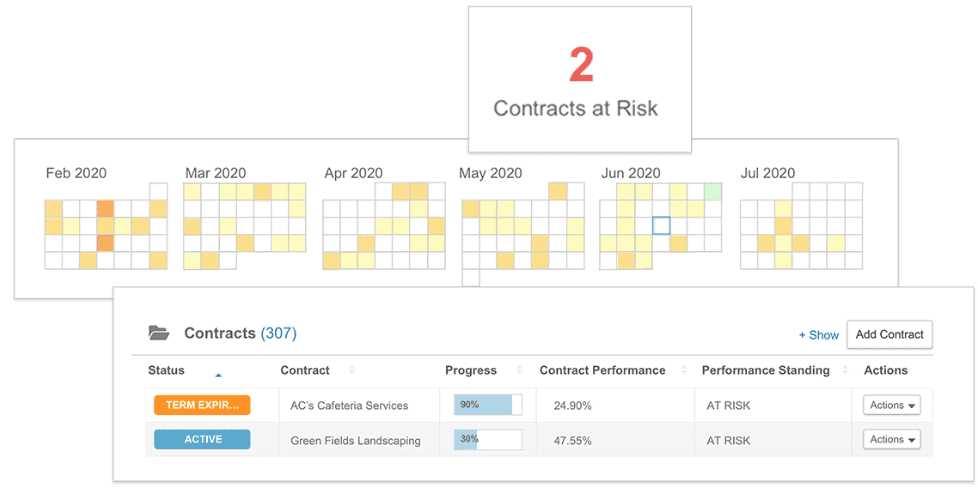Open Actions dropdown for AC's Cafeteria Services
The width and height of the screenshot is (978, 488).
tap(892, 405)
